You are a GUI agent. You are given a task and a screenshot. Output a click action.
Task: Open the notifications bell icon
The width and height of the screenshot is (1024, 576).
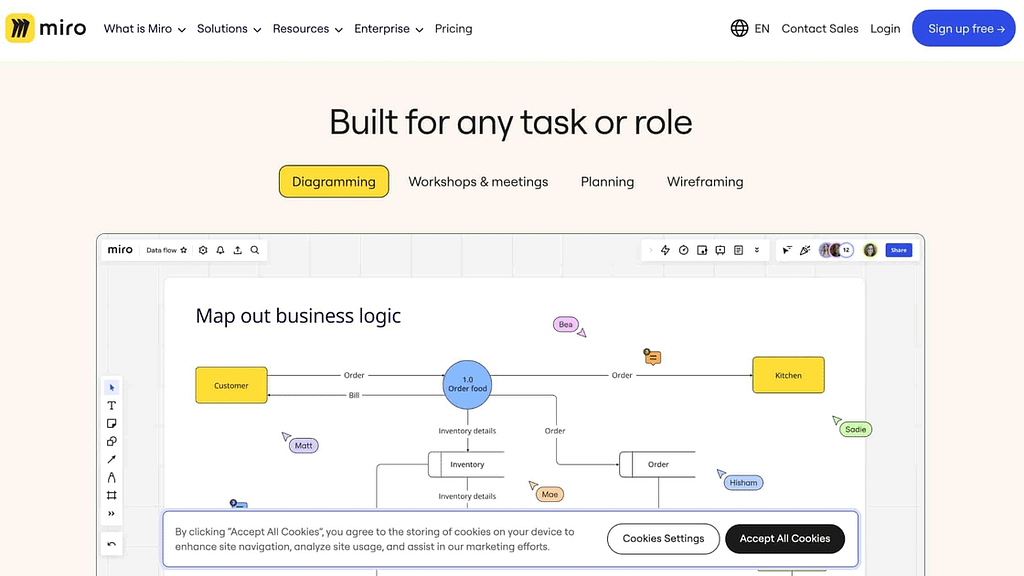coord(220,250)
